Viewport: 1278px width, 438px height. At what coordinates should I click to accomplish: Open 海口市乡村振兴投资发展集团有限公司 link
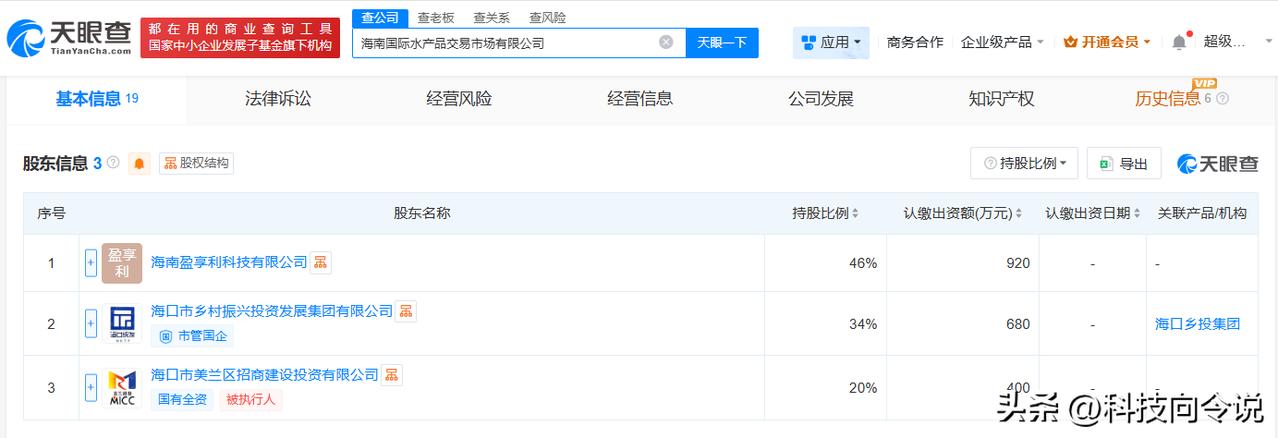click(271, 311)
